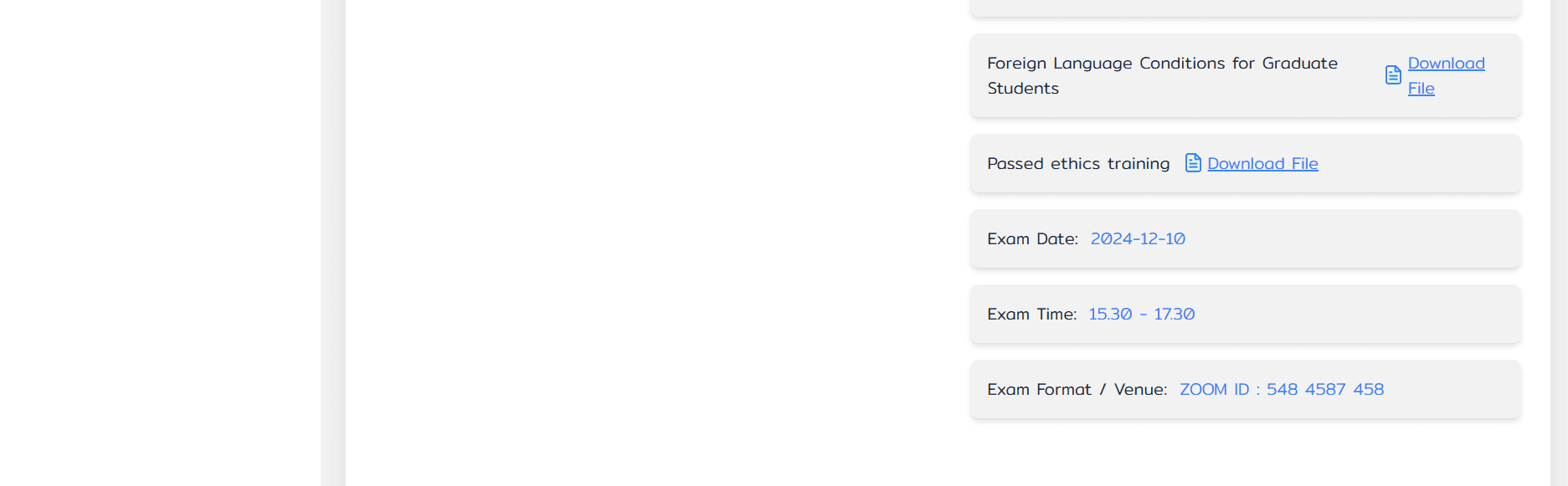Click the Foreign Language Conditions for Graduate label
This screenshot has height=486, width=1568.
point(1162,64)
